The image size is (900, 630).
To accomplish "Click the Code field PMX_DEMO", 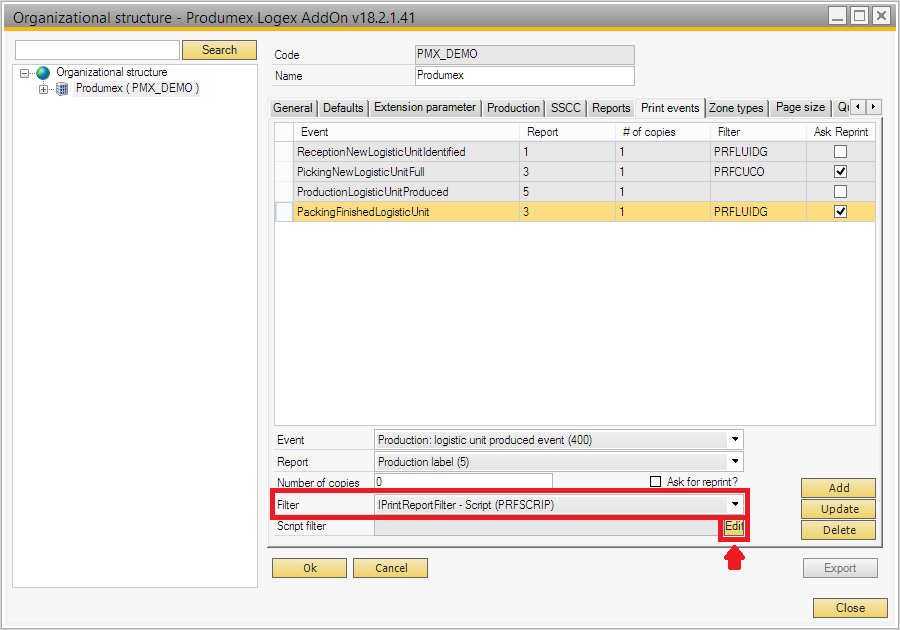I will (525, 55).
